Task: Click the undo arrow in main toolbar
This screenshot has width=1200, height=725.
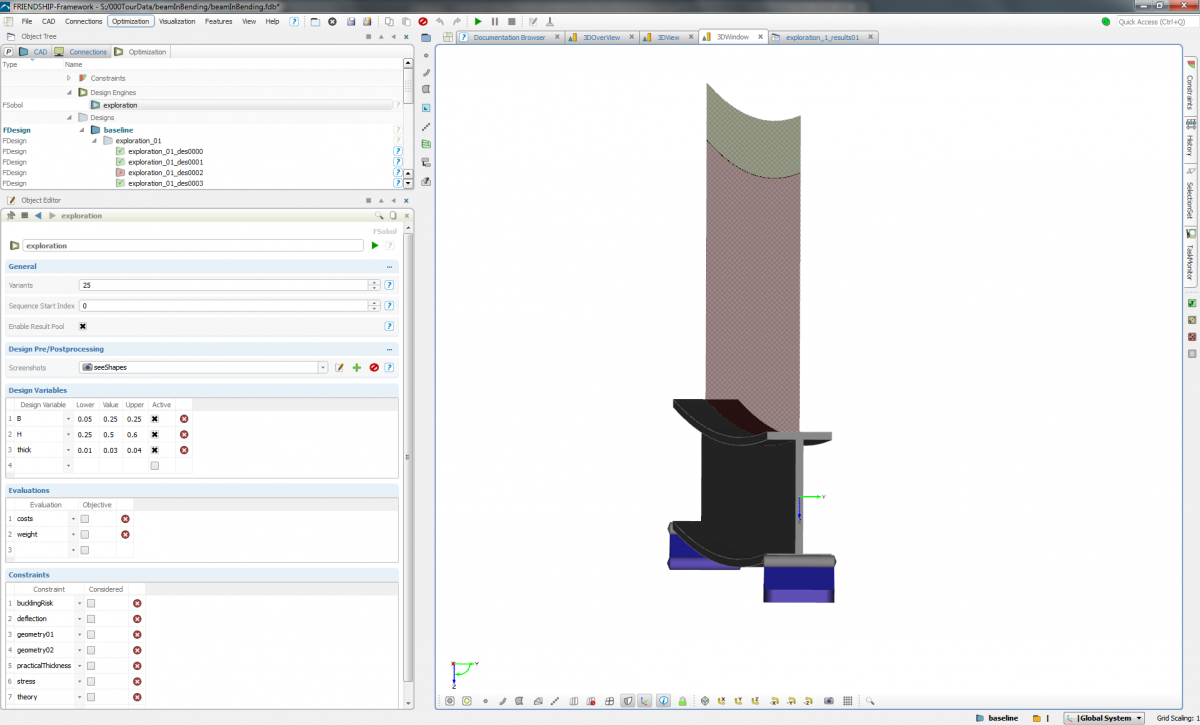Action: pyautogui.click(x=440, y=21)
